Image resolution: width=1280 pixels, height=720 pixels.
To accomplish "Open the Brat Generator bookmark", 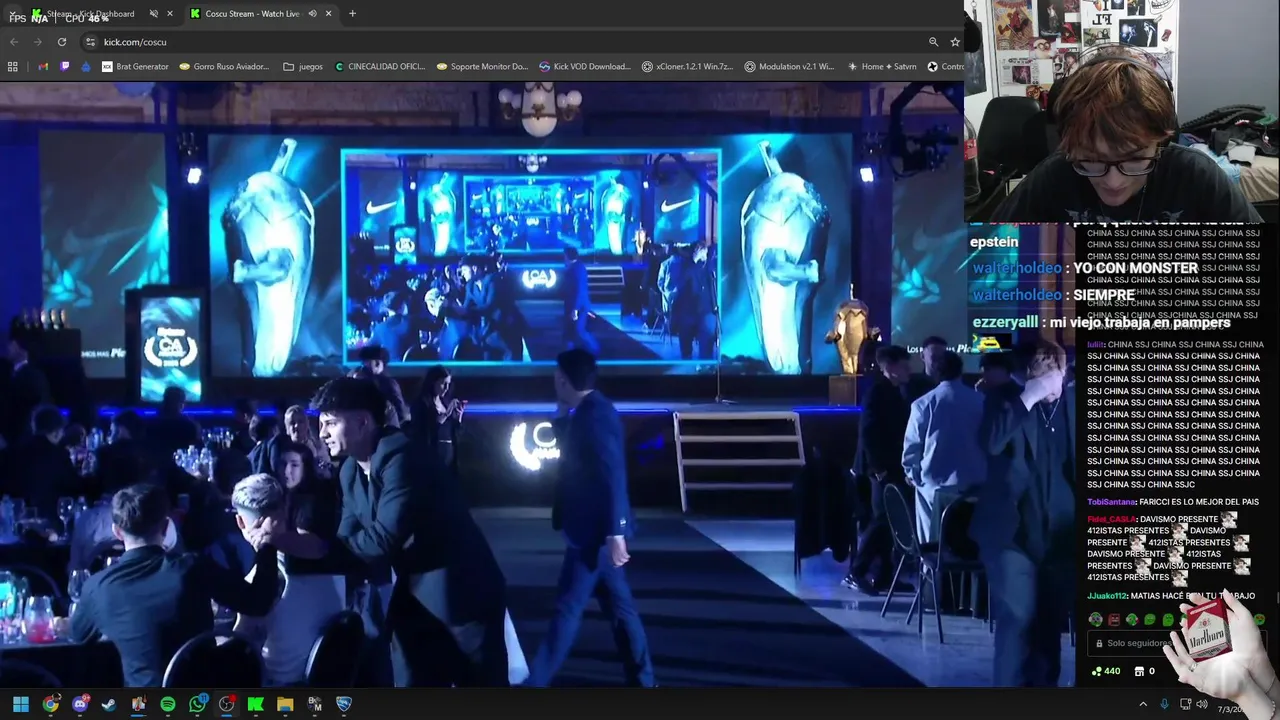I will pyautogui.click(x=135, y=67).
